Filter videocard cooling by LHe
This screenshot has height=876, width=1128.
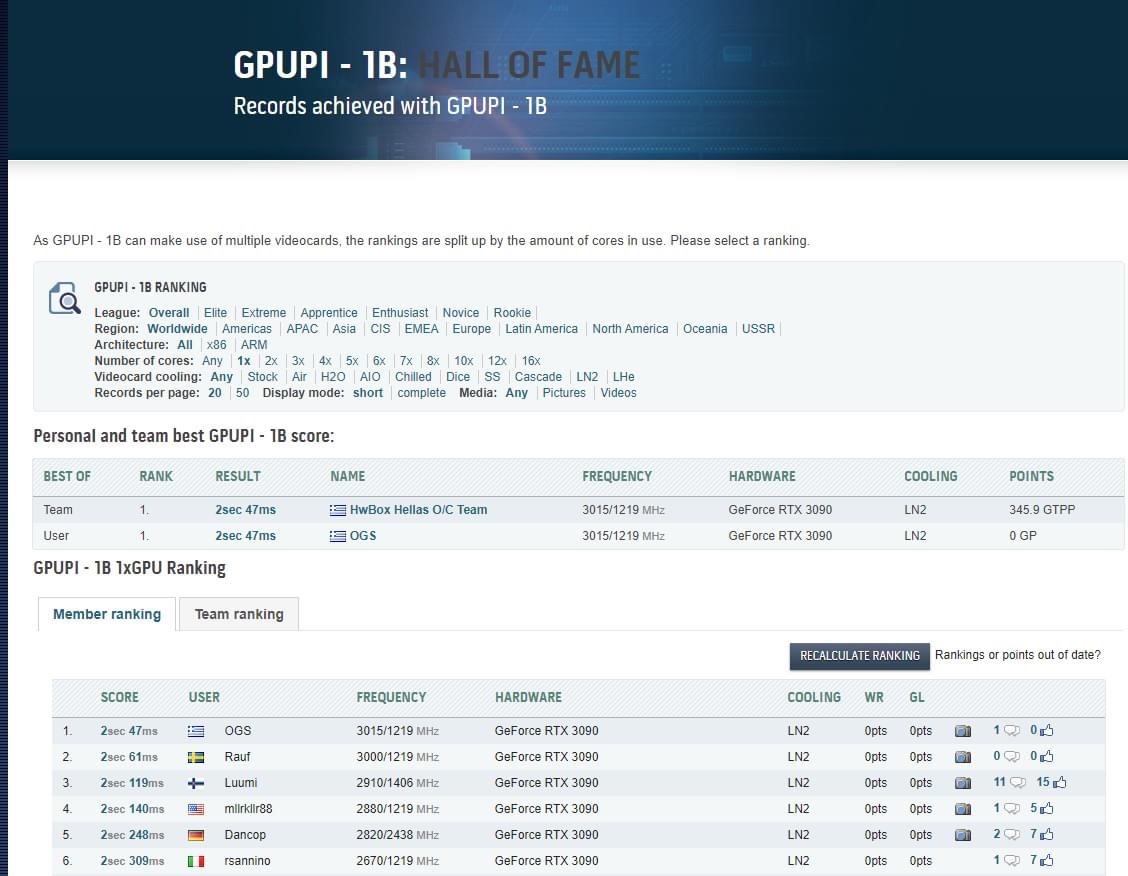[624, 376]
